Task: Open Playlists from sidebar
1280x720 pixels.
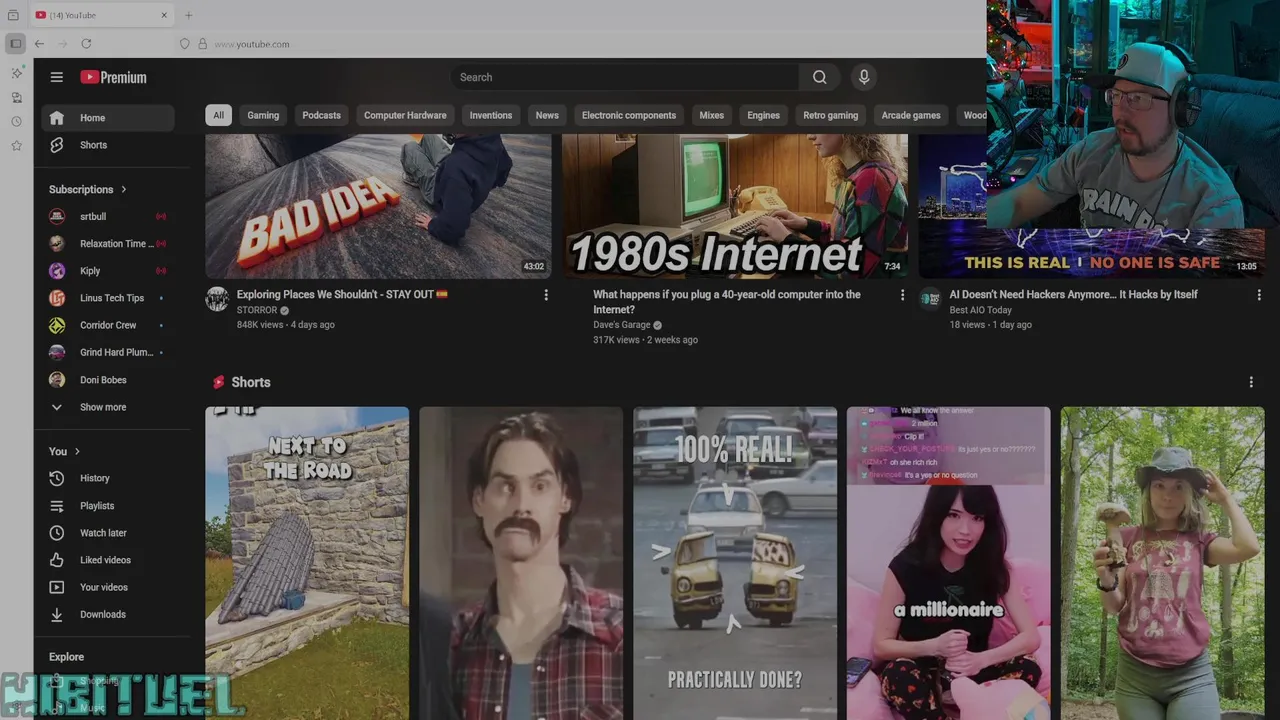Action: click(108, 506)
